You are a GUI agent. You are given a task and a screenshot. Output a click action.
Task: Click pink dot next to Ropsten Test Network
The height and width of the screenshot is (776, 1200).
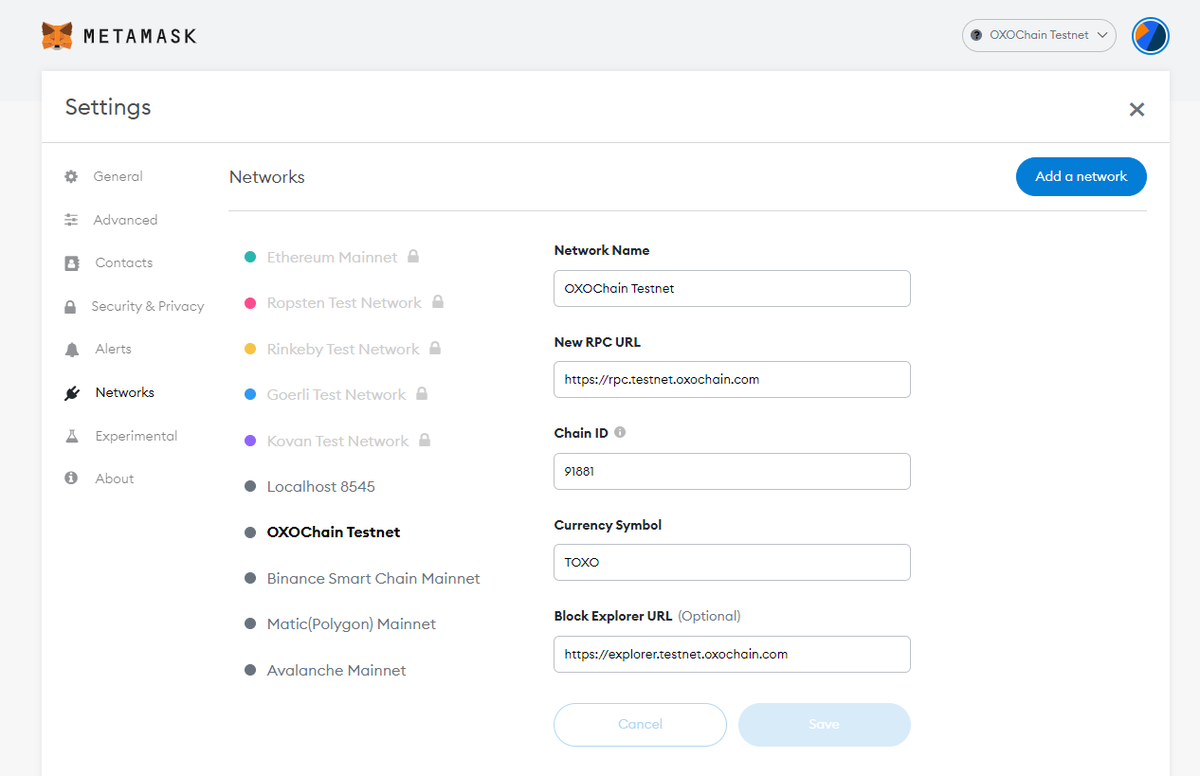[x=250, y=303]
